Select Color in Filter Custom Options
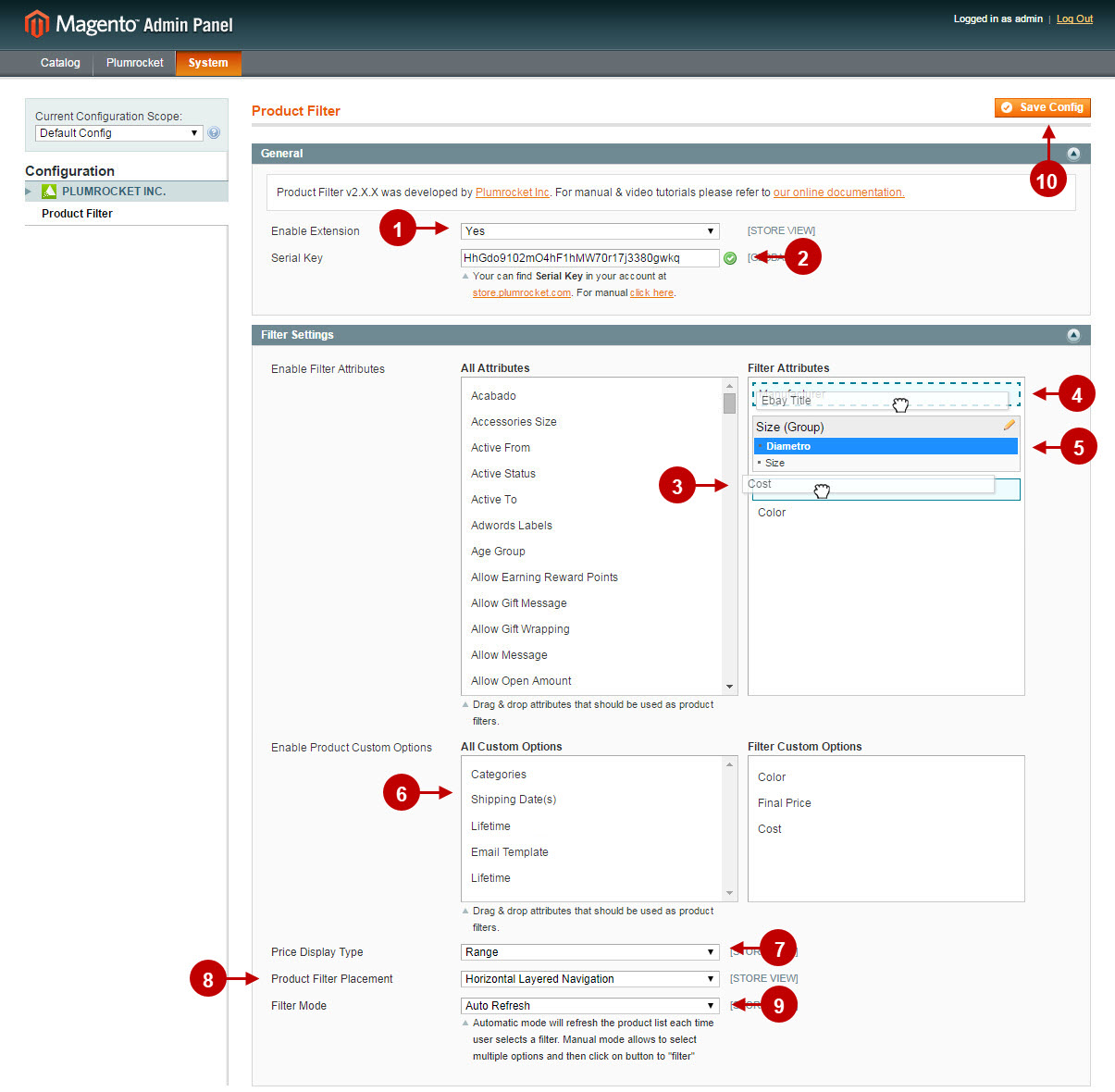 point(772,777)
